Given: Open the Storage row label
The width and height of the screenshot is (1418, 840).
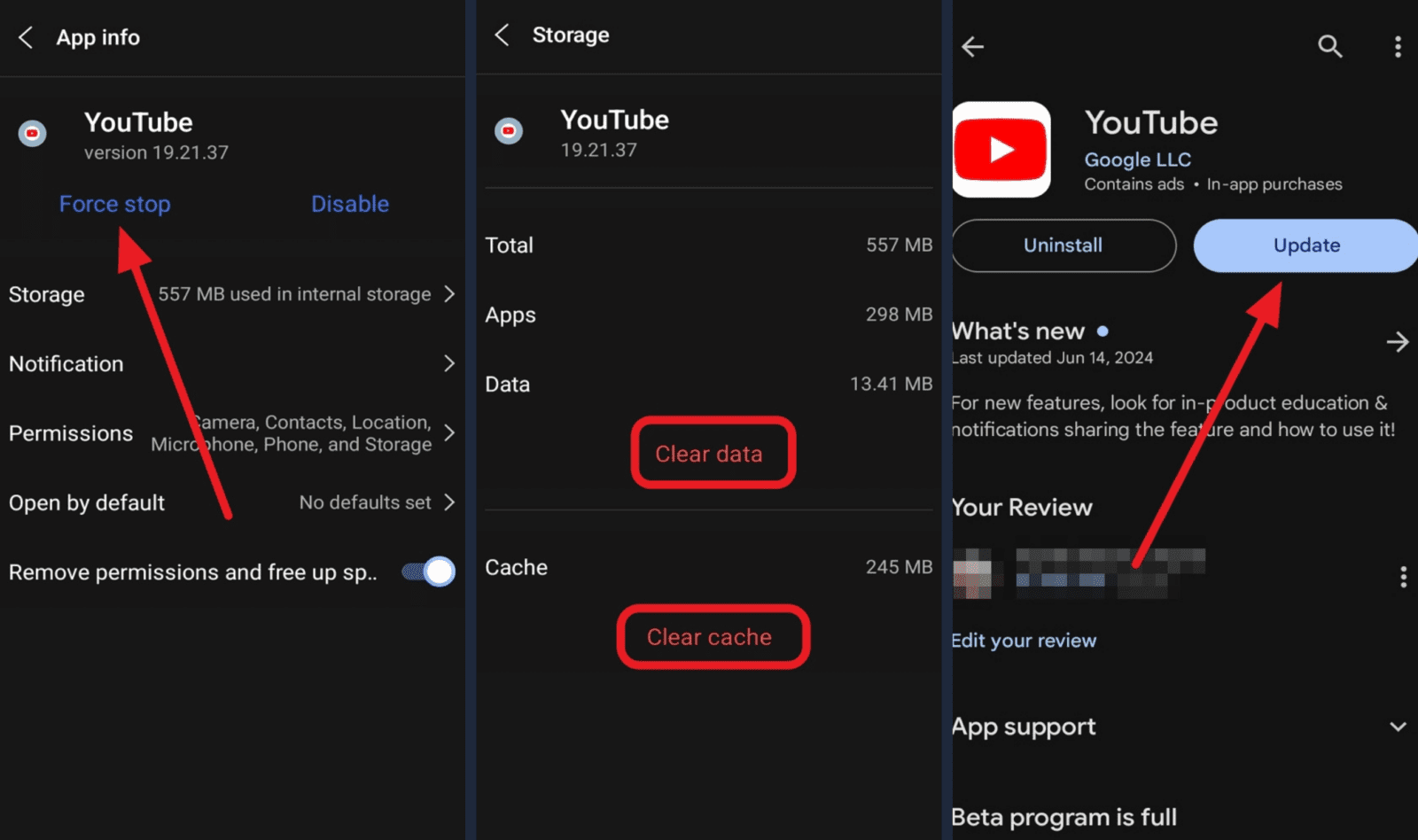Looking at the screenshot, I should tap(47, 294).
